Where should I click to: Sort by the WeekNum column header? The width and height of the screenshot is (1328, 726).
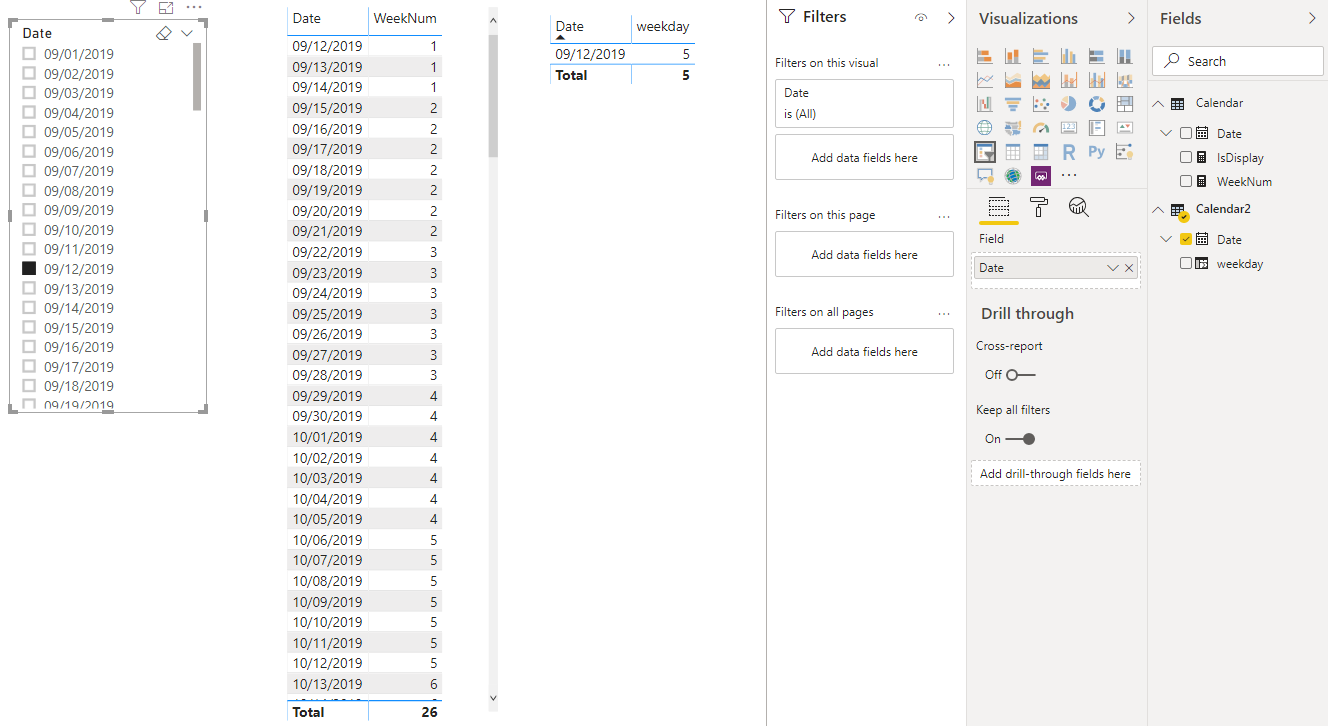tap(404, 19)
